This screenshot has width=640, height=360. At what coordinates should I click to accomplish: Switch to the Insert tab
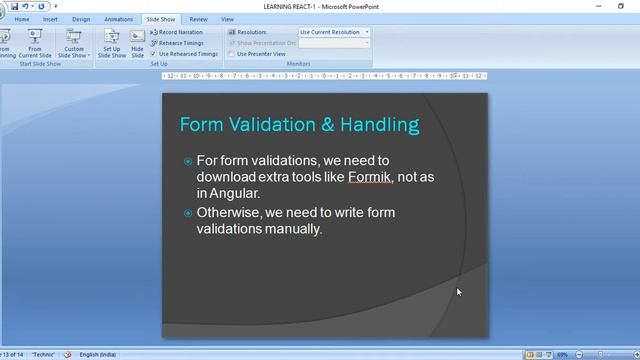coord(50,19)
